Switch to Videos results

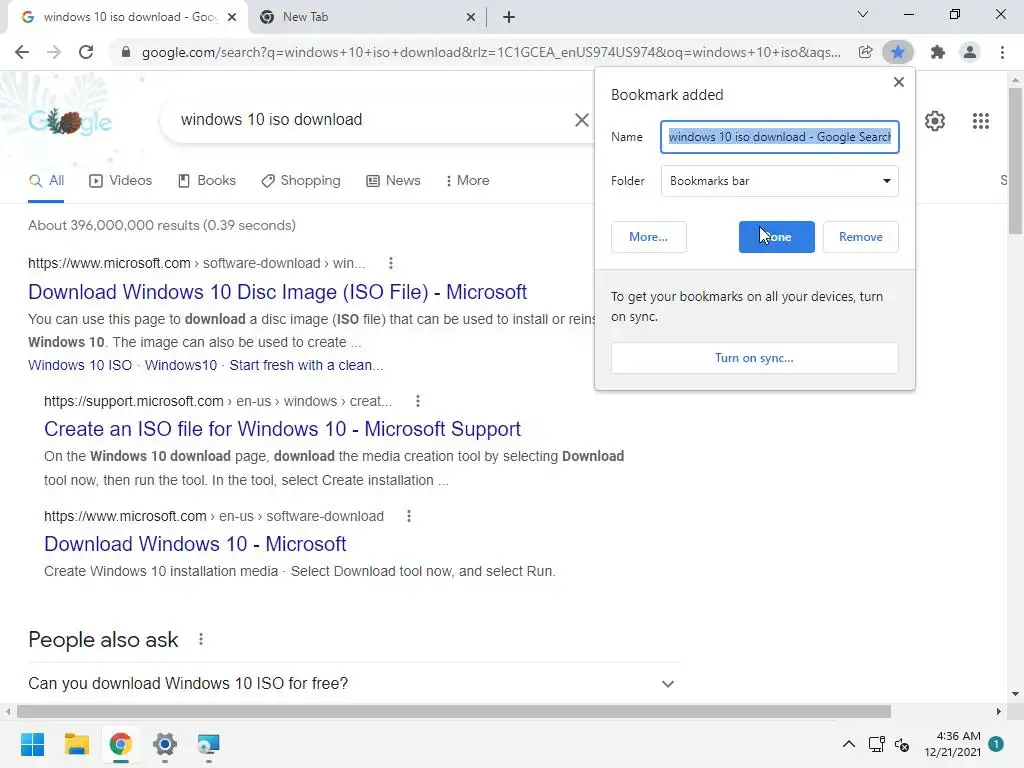click(121, 181)
